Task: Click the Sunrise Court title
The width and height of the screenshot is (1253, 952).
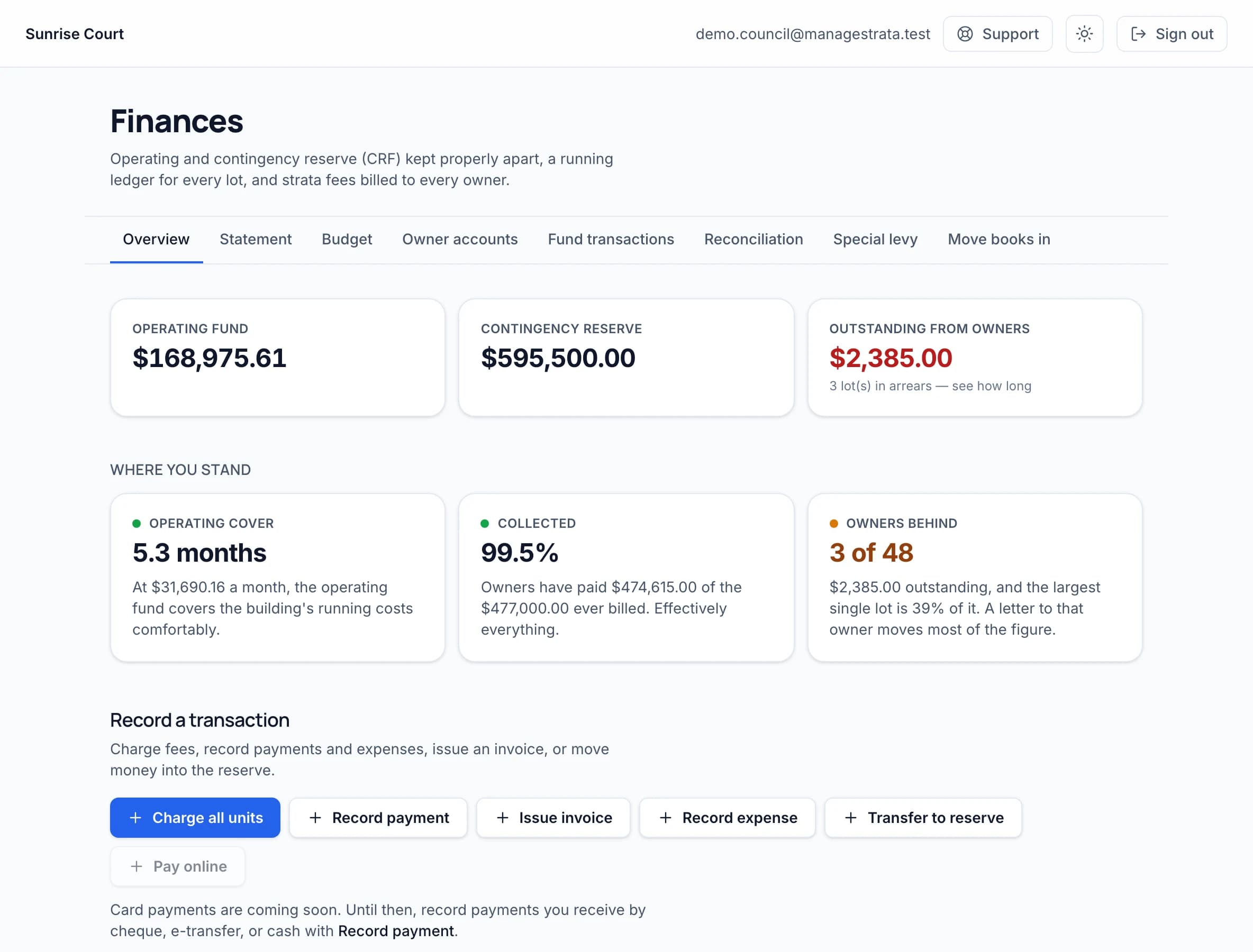Action: [x=74, y=34]
